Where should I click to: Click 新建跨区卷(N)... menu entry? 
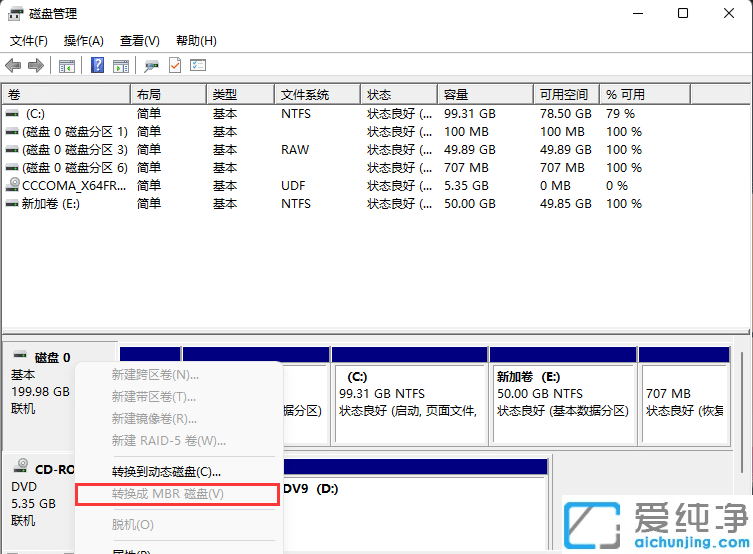(x=178, y=375)
